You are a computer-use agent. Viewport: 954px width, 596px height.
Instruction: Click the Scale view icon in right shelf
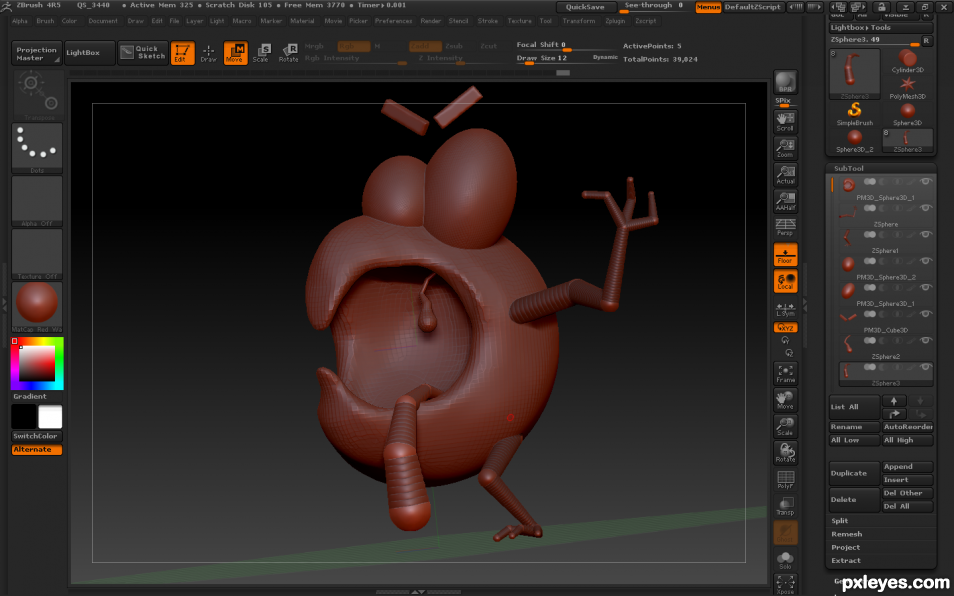click(x=785, y=426)
